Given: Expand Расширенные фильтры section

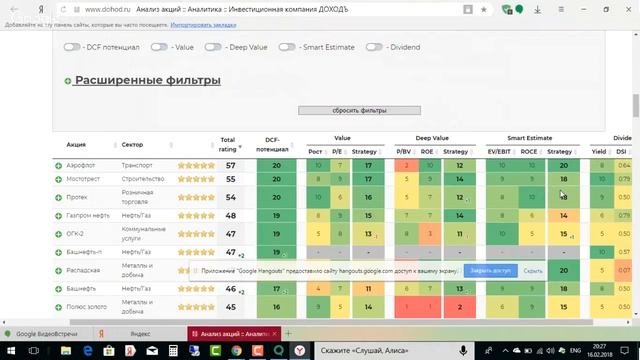Looking at the screenshot, I should pos(142,80).
